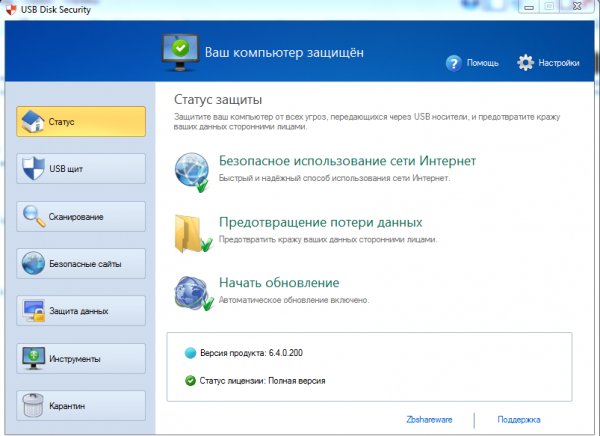The image size is (600, 436).
Task: Click the product version line 6.4.0.200
Action: [251, 353]
